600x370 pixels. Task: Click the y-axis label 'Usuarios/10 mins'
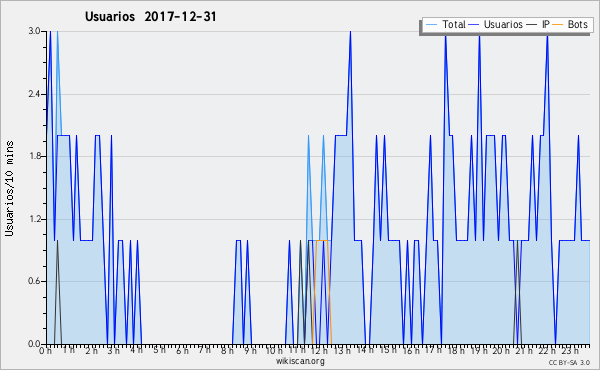click(9, 188)
